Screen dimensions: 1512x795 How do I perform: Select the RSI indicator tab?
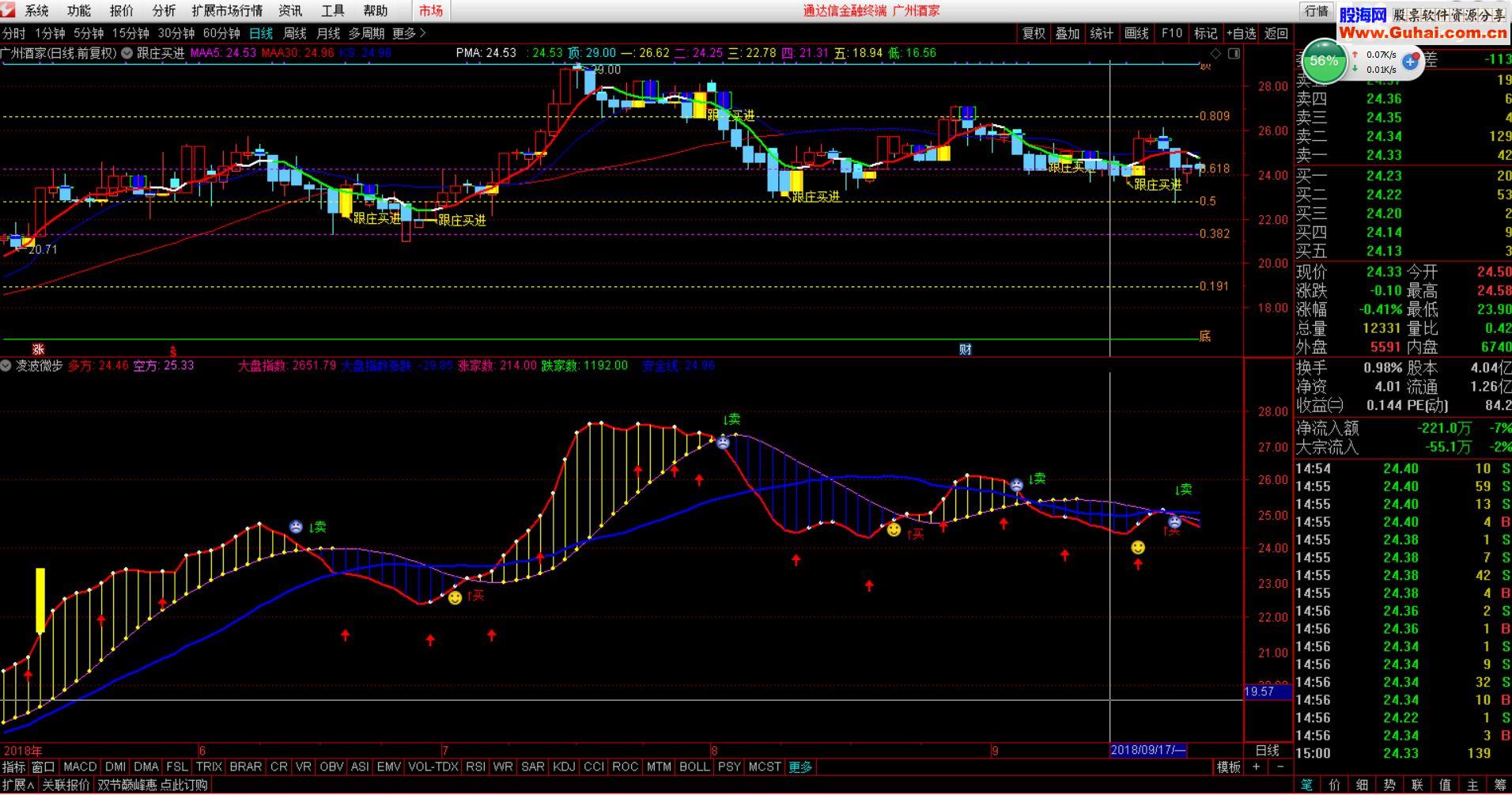click(475, 767)
